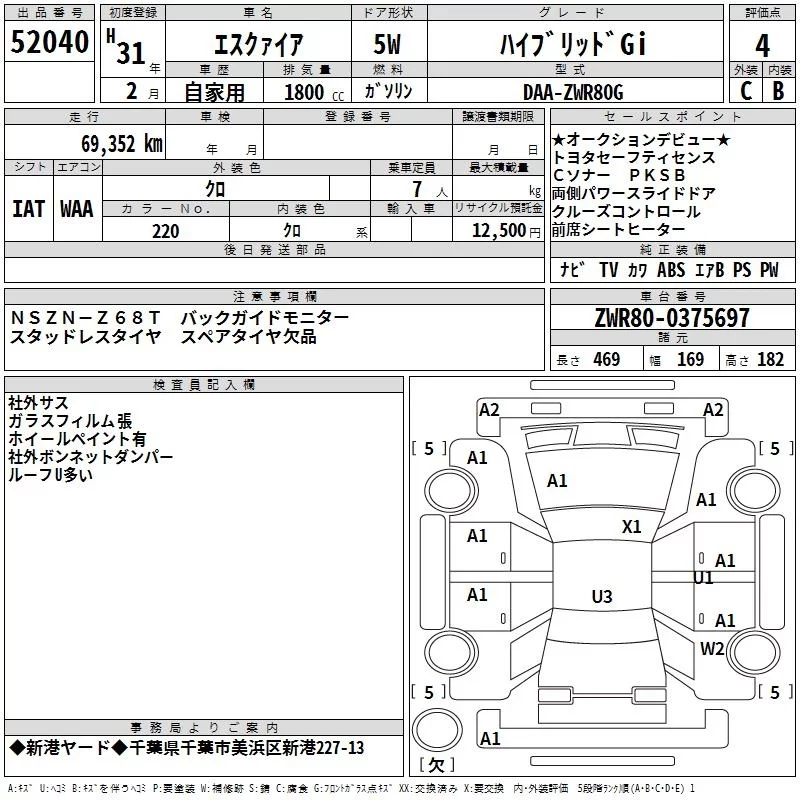Screen dimensions: 800x800
Task: Select the model code DAA-ZWR80G
Action: (573, 92)
